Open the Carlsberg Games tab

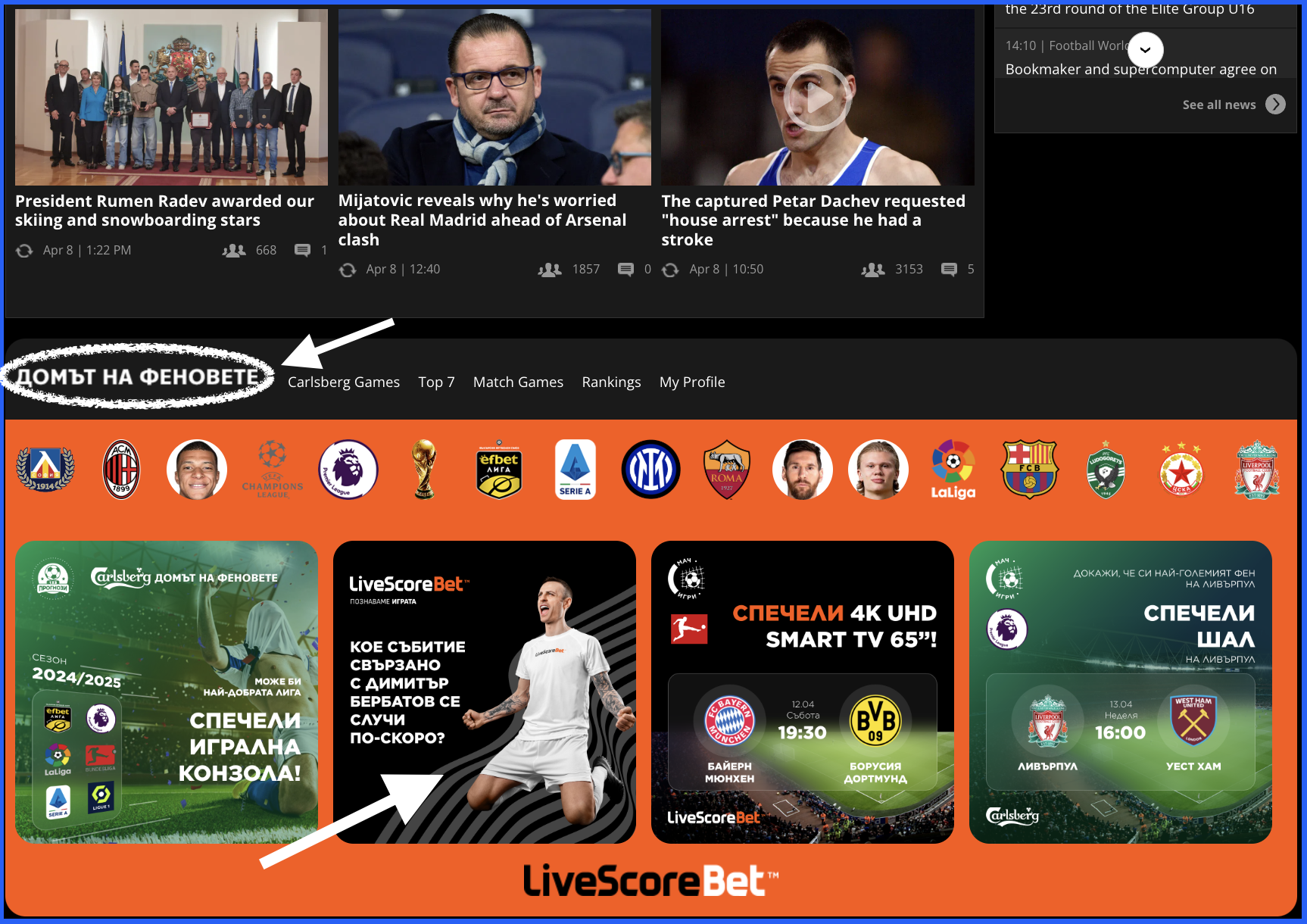click(x=344, y=382)
